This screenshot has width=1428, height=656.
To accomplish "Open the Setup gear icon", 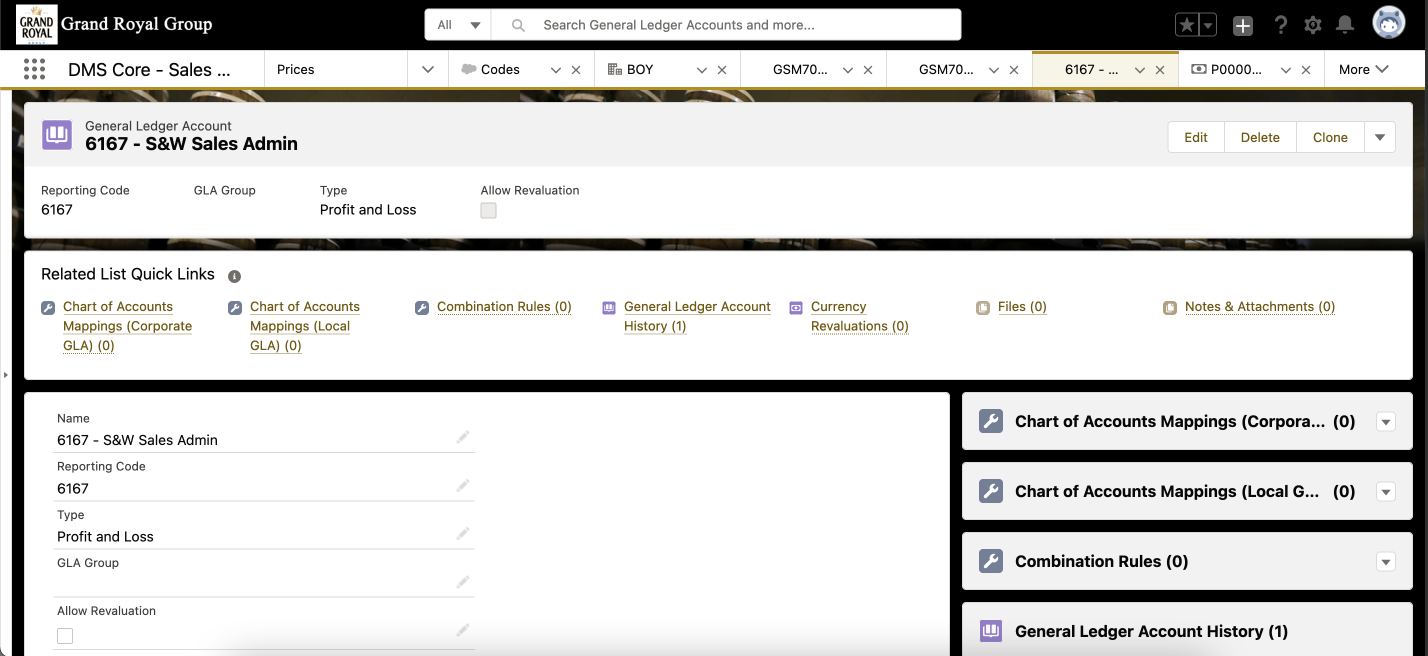I will (x=1313, y=25).
